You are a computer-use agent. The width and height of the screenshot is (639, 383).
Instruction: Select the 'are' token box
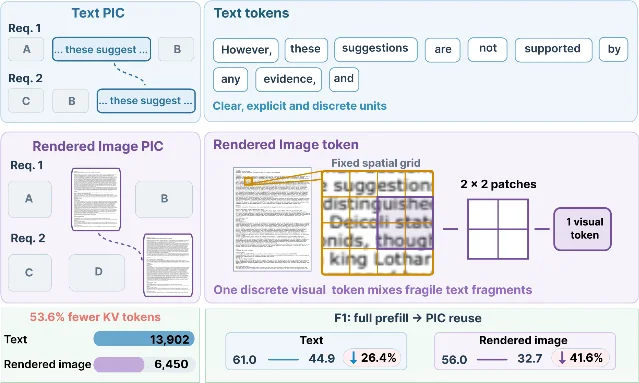(443, 50)
